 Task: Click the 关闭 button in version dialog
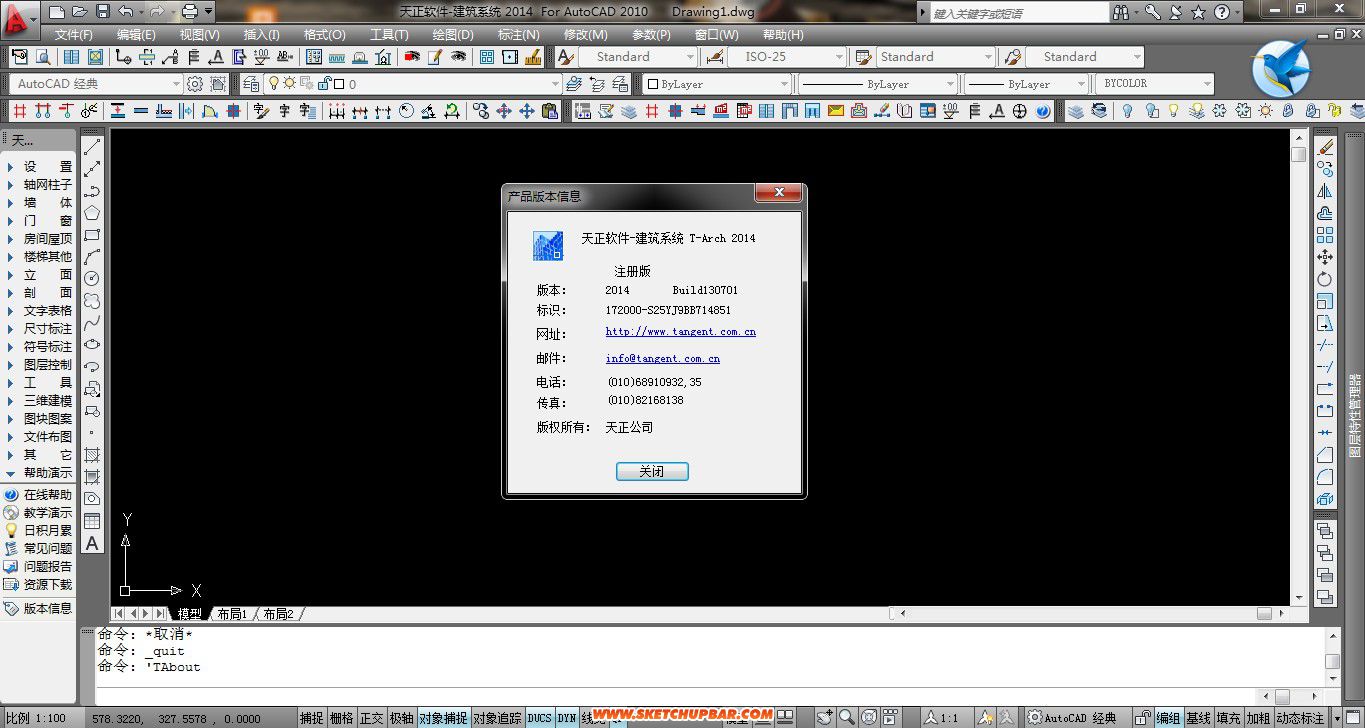pyautogui.click(x=652, y=471)
